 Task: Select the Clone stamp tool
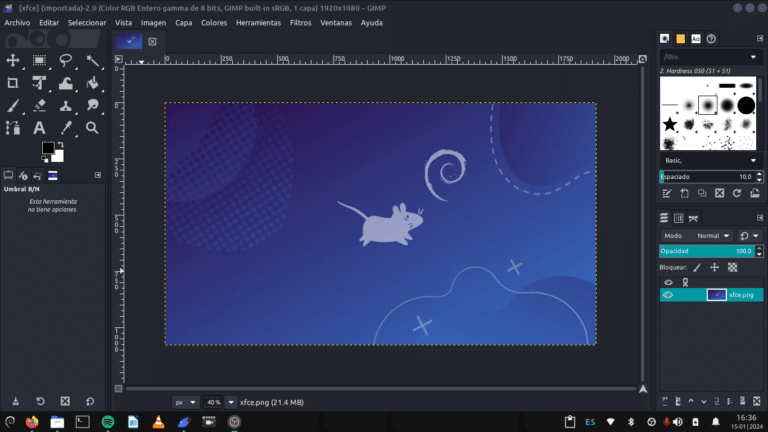tap(65, 105)
